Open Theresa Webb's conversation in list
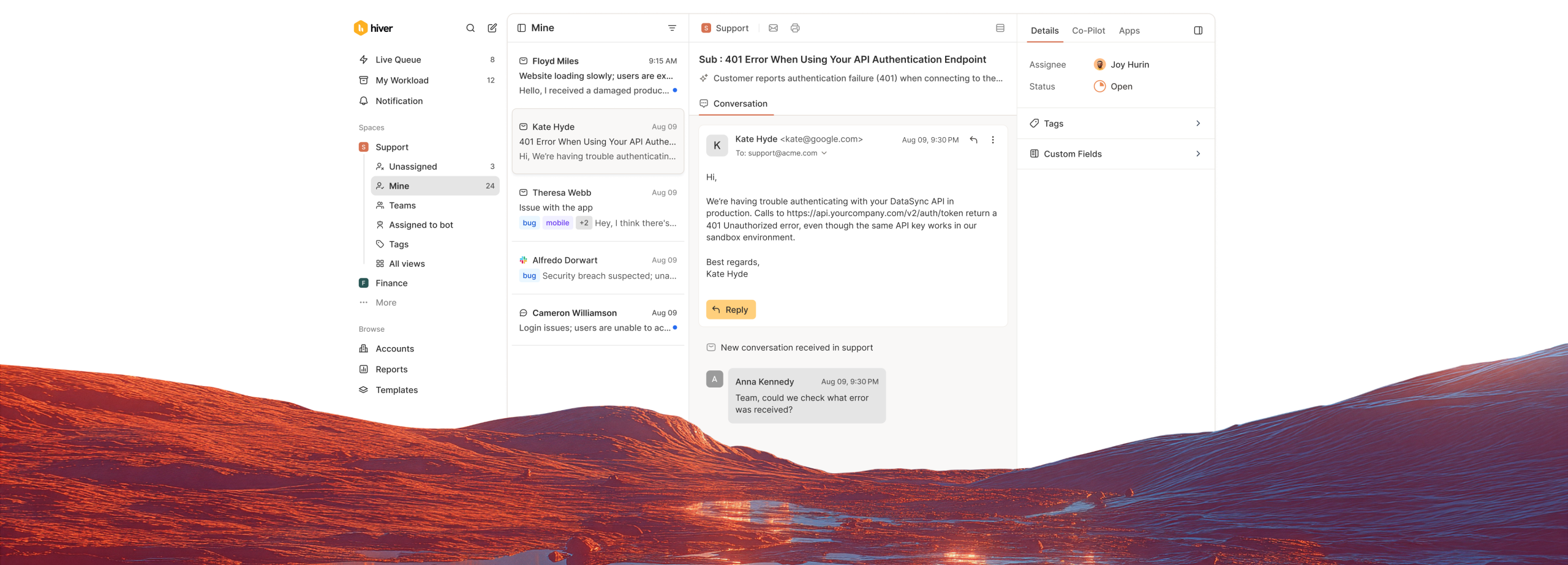 click(x=597, y=208)
